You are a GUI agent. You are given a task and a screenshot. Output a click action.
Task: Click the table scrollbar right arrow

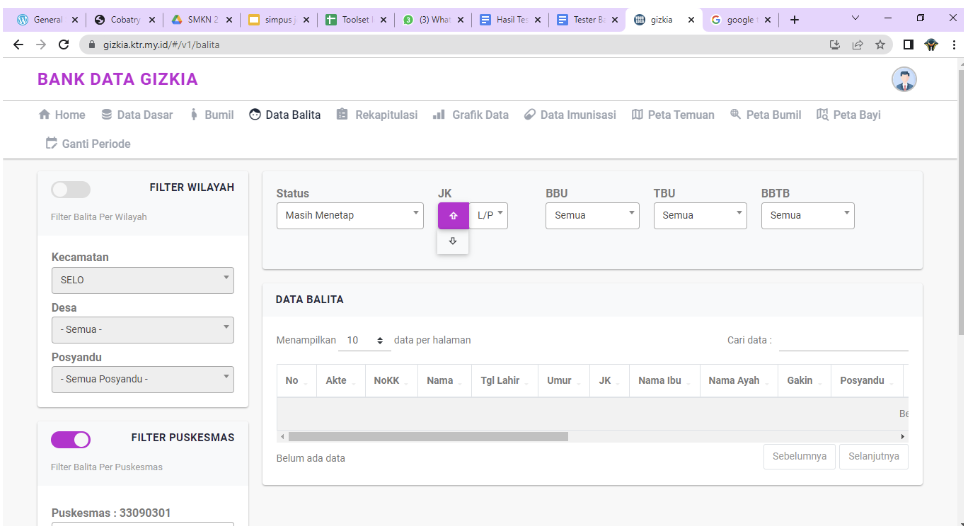click(903, 437)
